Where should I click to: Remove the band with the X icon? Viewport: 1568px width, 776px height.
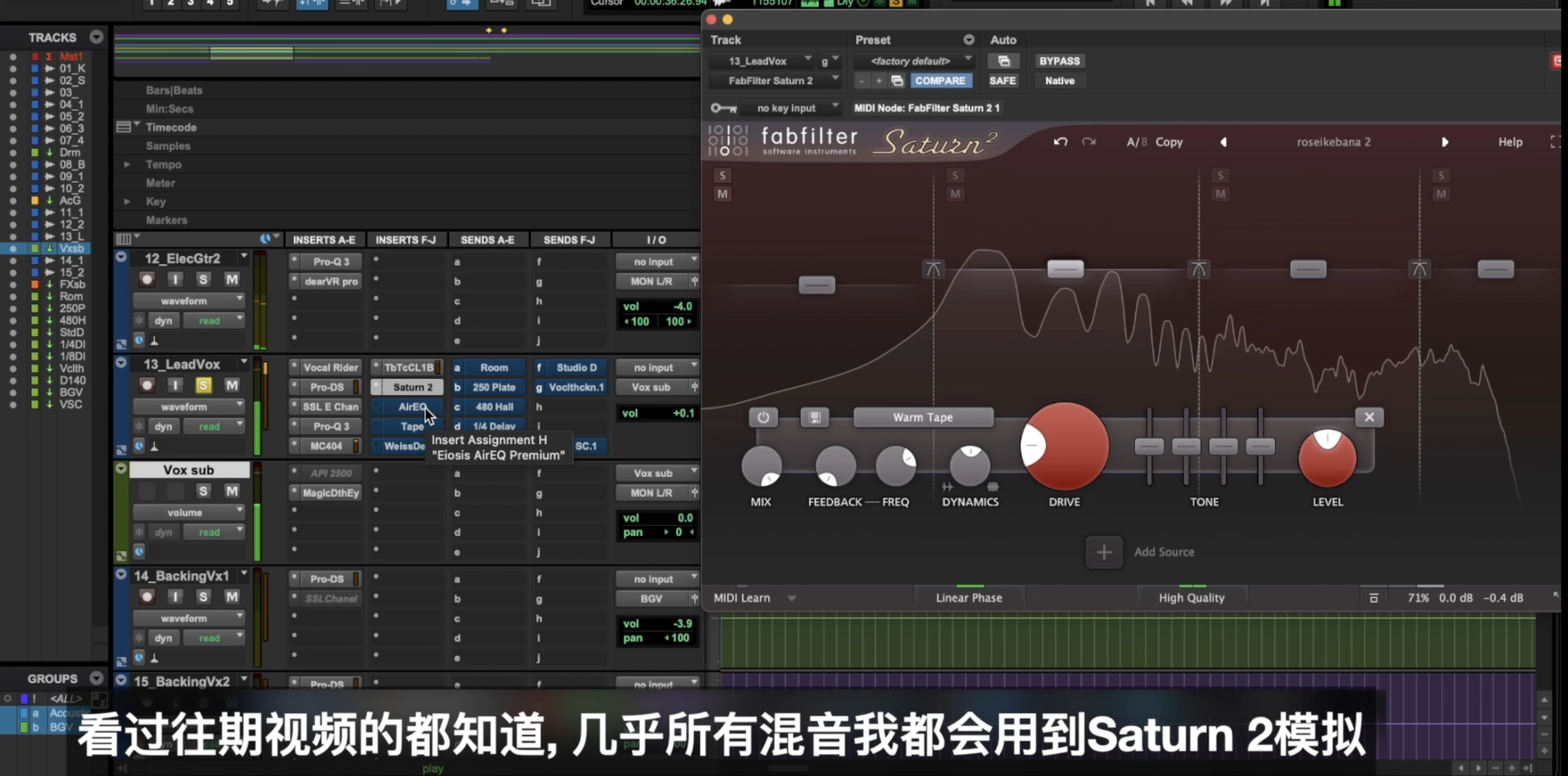tap(1369, 417)
